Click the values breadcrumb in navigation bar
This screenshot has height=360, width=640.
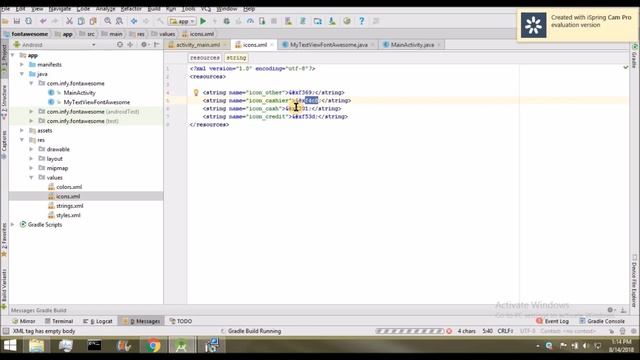point(163,34)
